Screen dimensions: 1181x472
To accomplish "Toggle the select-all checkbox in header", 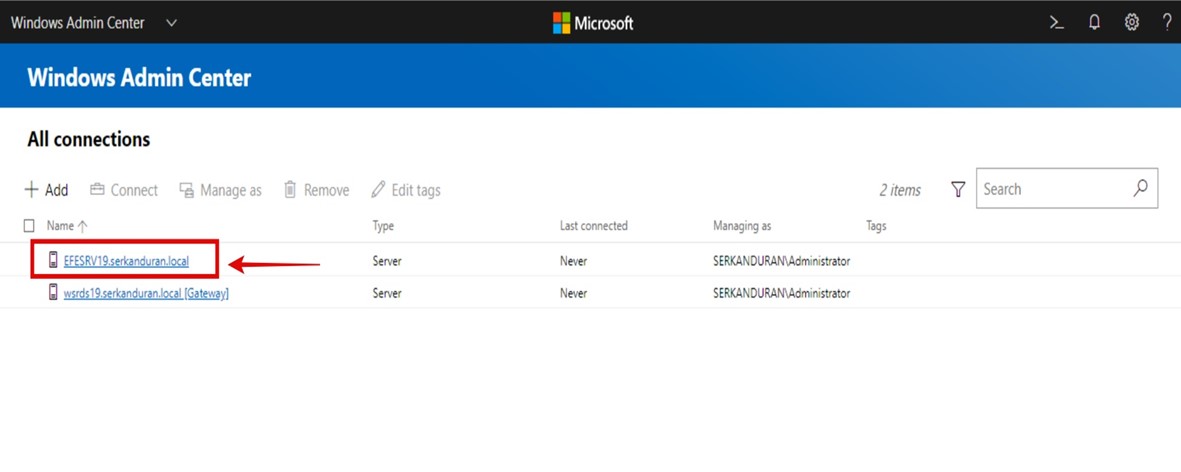I will coord(29,225).
